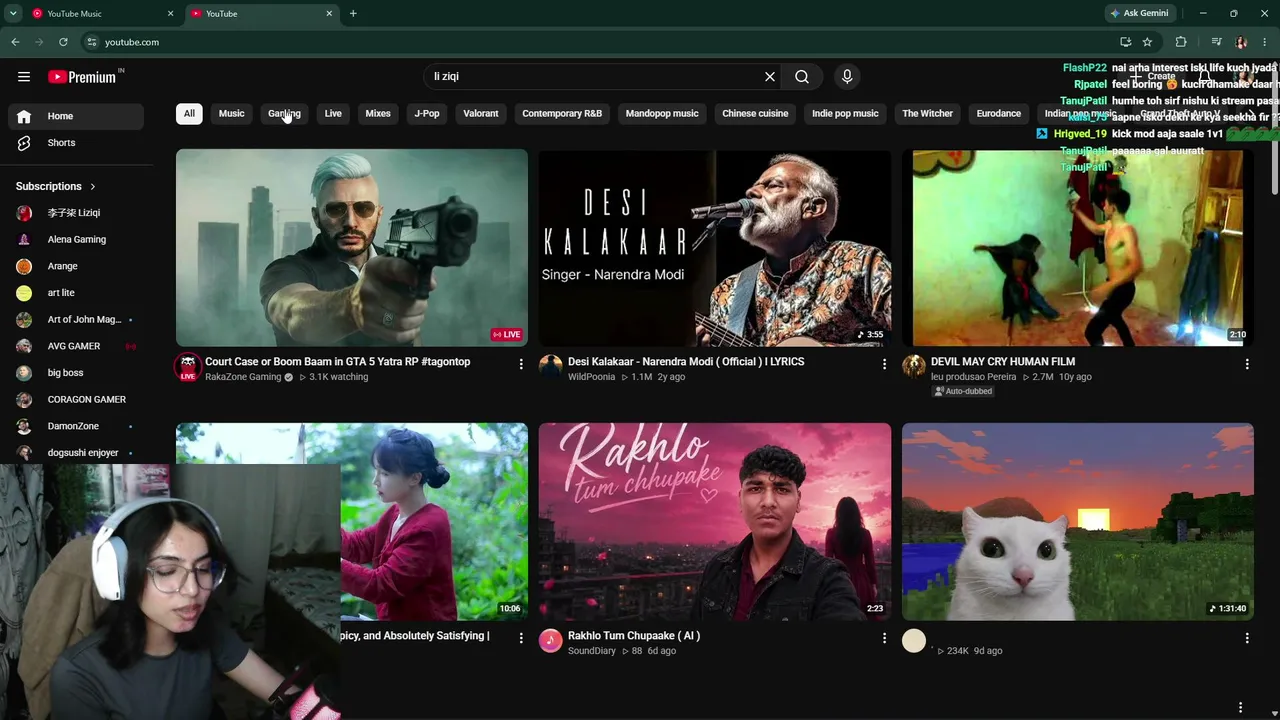Image resolution: width=1280 pixels, height=720 pixels.
Task: Open more actions for Court Case video
Action: (x=521, y=364)
